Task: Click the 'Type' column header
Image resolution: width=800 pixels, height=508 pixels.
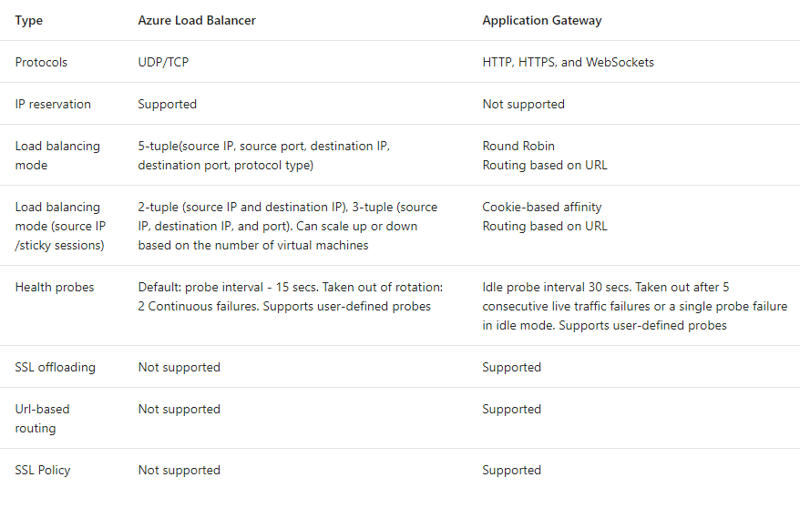Action: [29, 20]
